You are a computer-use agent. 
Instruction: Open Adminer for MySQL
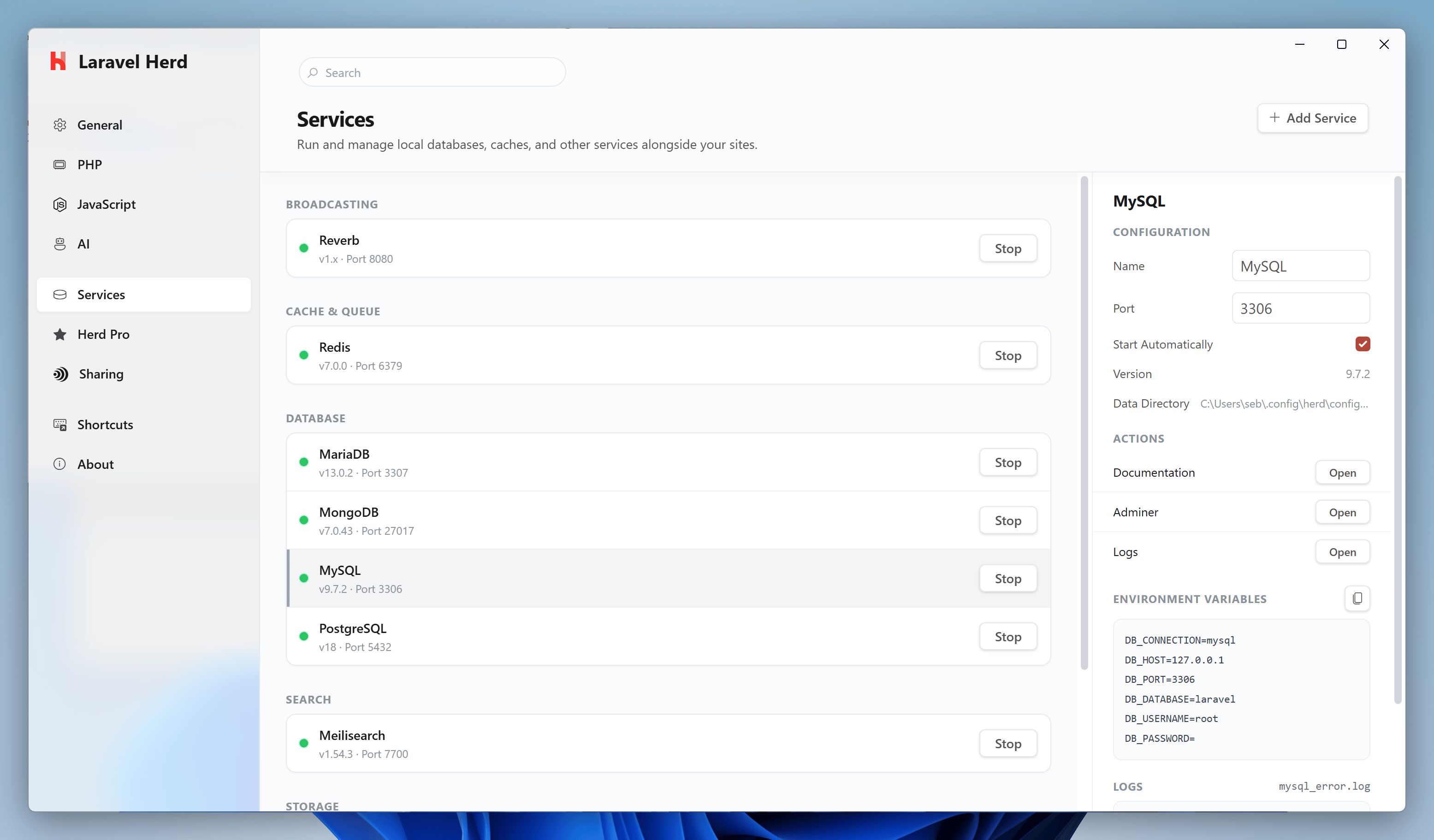[x=1342, y=512]
